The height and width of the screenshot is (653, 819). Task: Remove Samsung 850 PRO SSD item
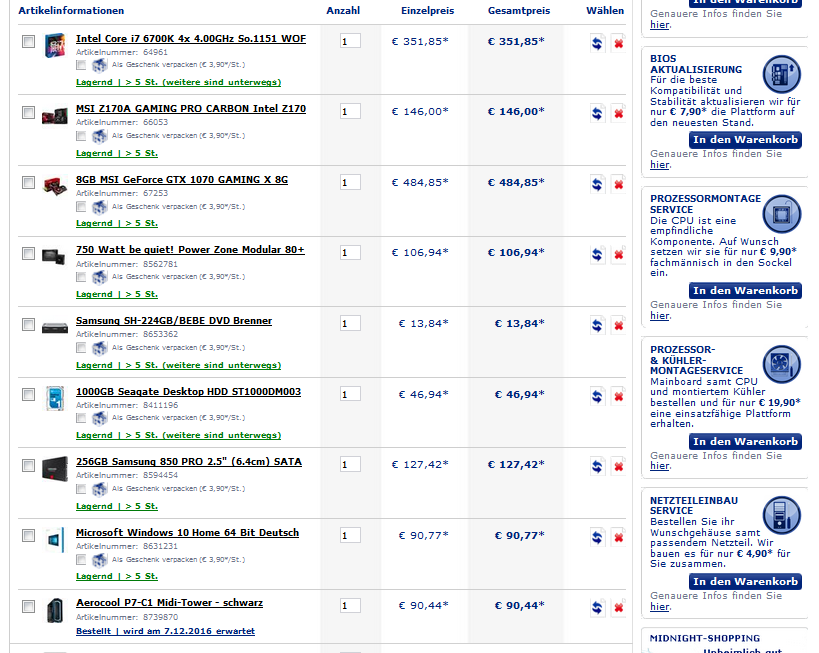coord(618,466)
